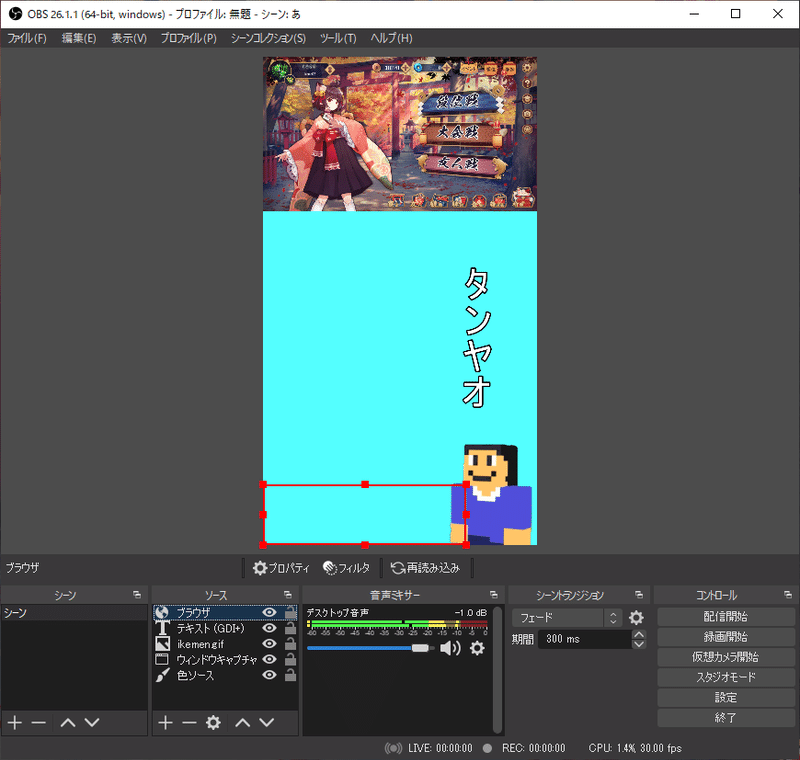Pop out the Scene Transitions dock
The image size is (800, 760).
[639, 595]
